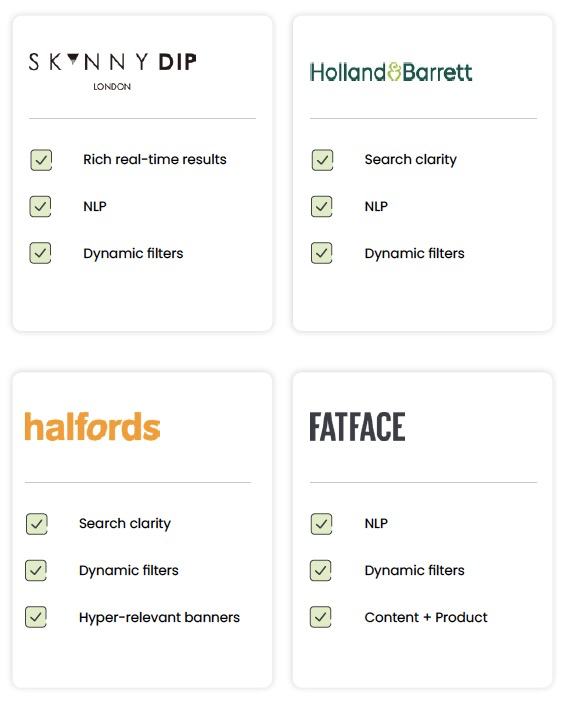Toggle the Rich real-time results checkbox
Image resolution: width=573 pixels, height=706 pixels.
[41, 160]
